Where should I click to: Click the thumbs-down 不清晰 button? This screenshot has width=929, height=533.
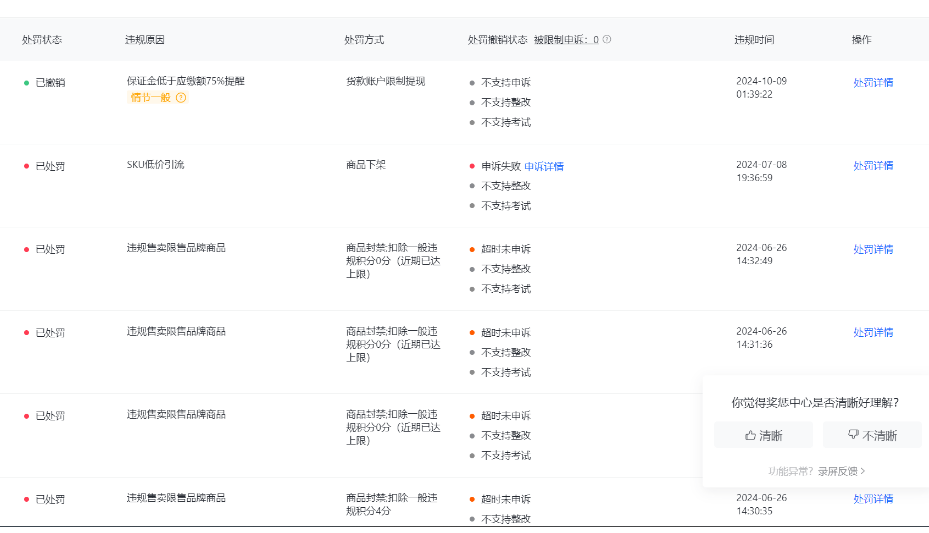pos(872,435)
